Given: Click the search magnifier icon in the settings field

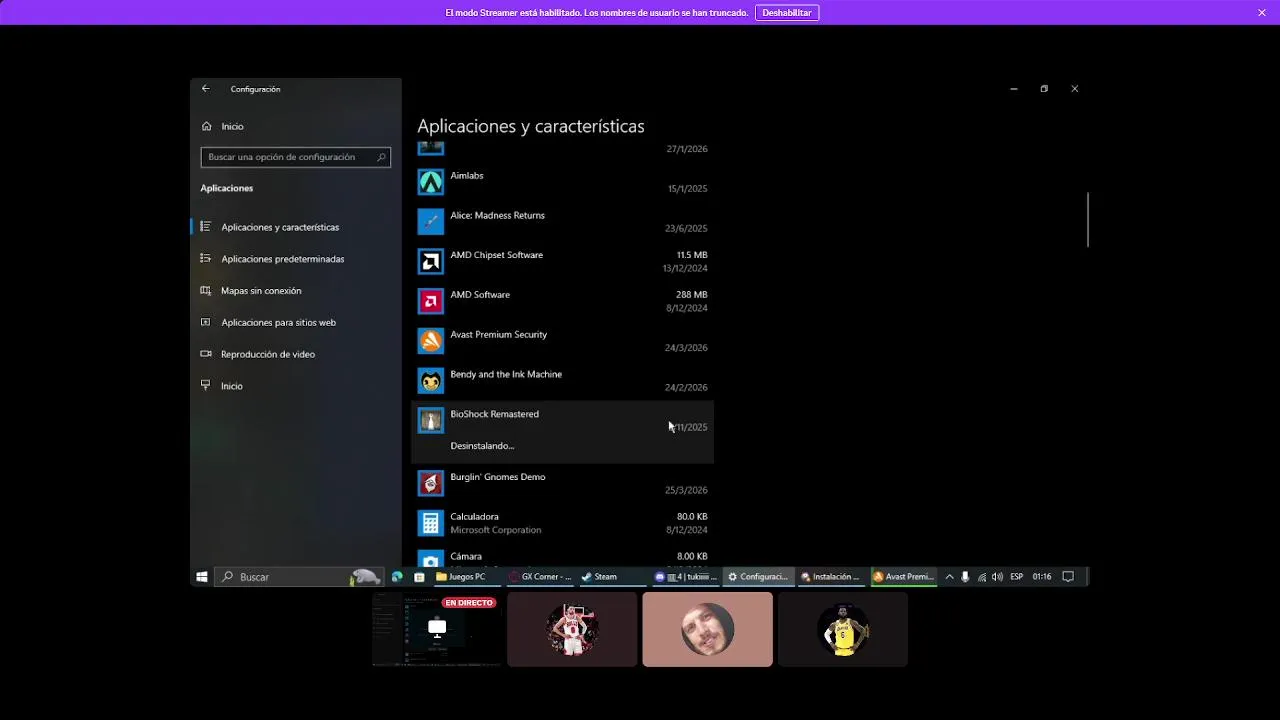Looking at the screenshot, I should tap(381, 157).
